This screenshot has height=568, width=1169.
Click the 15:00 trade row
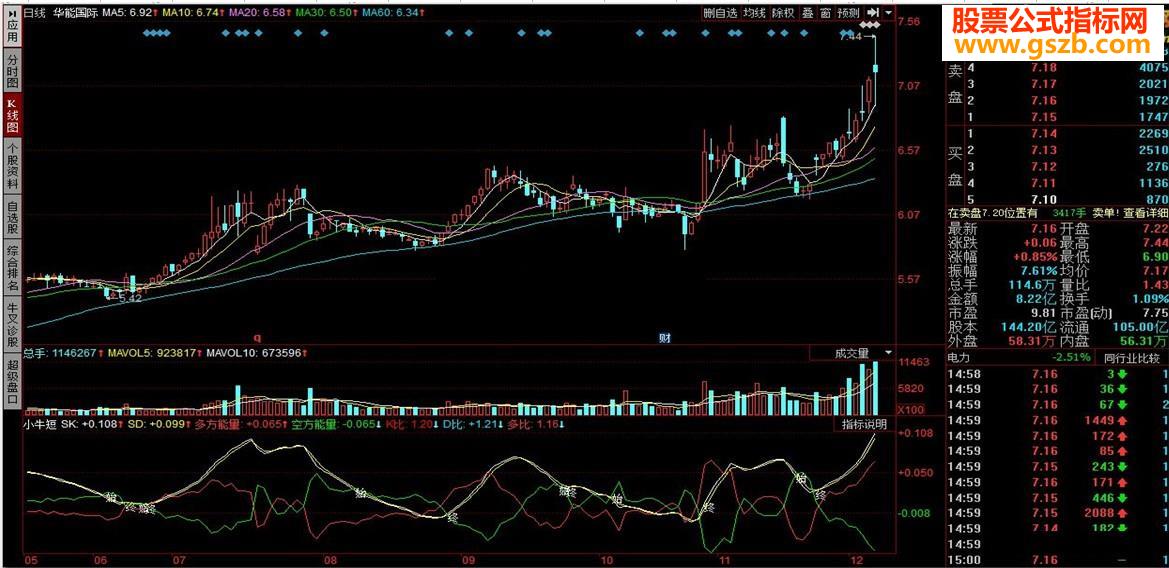tap(1057, 560)
